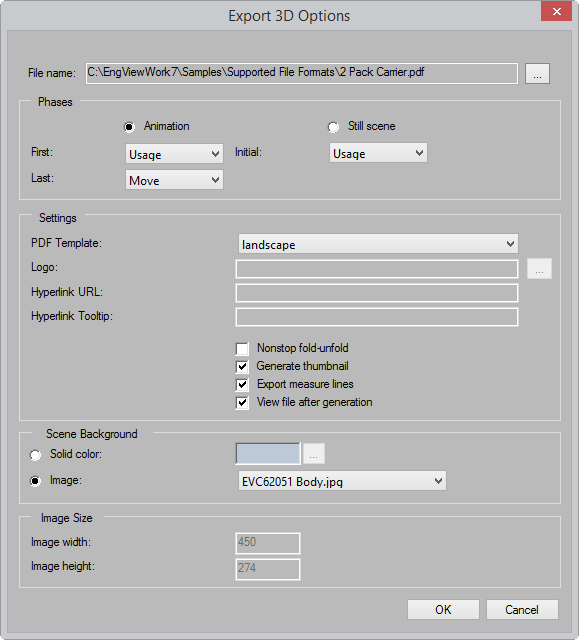Image resolution: width=579 pixels, height=640 pixels.
Task: Select the Animation radio button
Action: click(x=129, y=127)
